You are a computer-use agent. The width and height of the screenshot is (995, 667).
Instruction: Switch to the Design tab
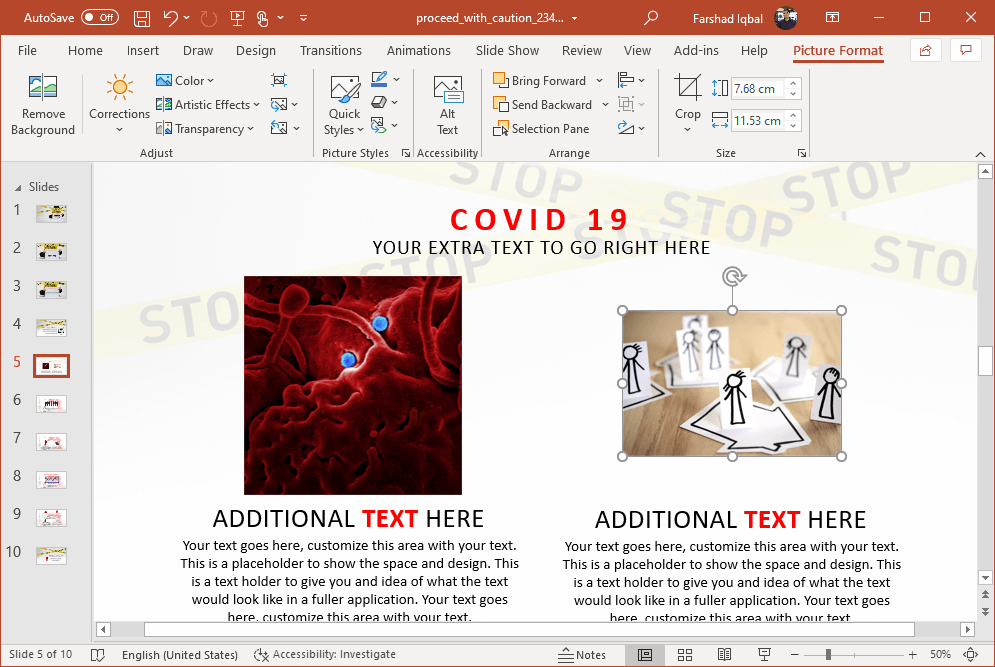click(256, 51)
